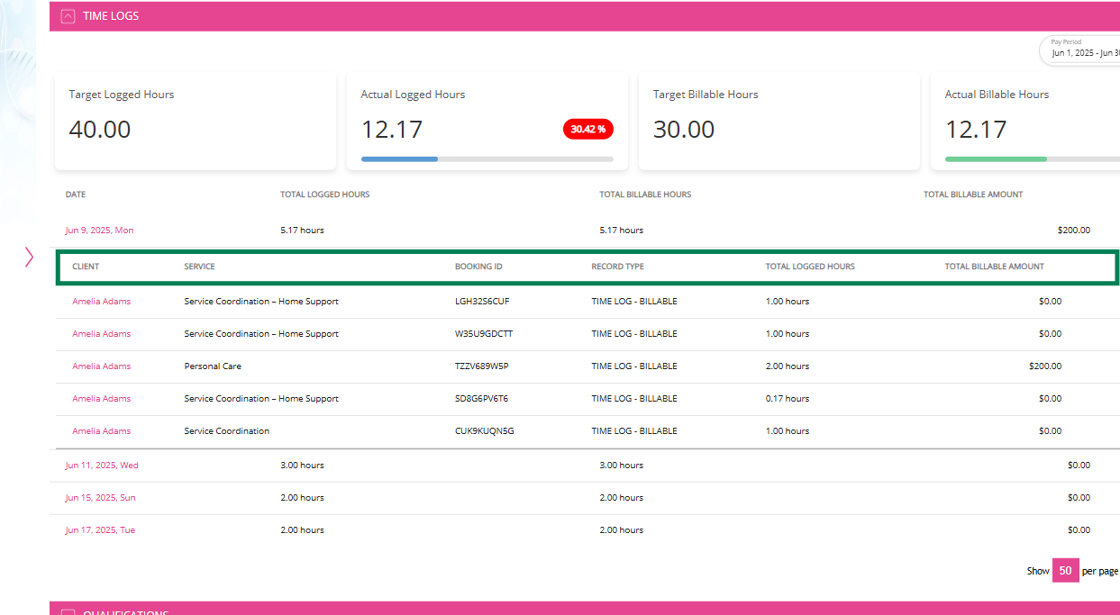
Task: Click the $200.00 amount in Personal Care row
Action: click(x=1045, y=366)
